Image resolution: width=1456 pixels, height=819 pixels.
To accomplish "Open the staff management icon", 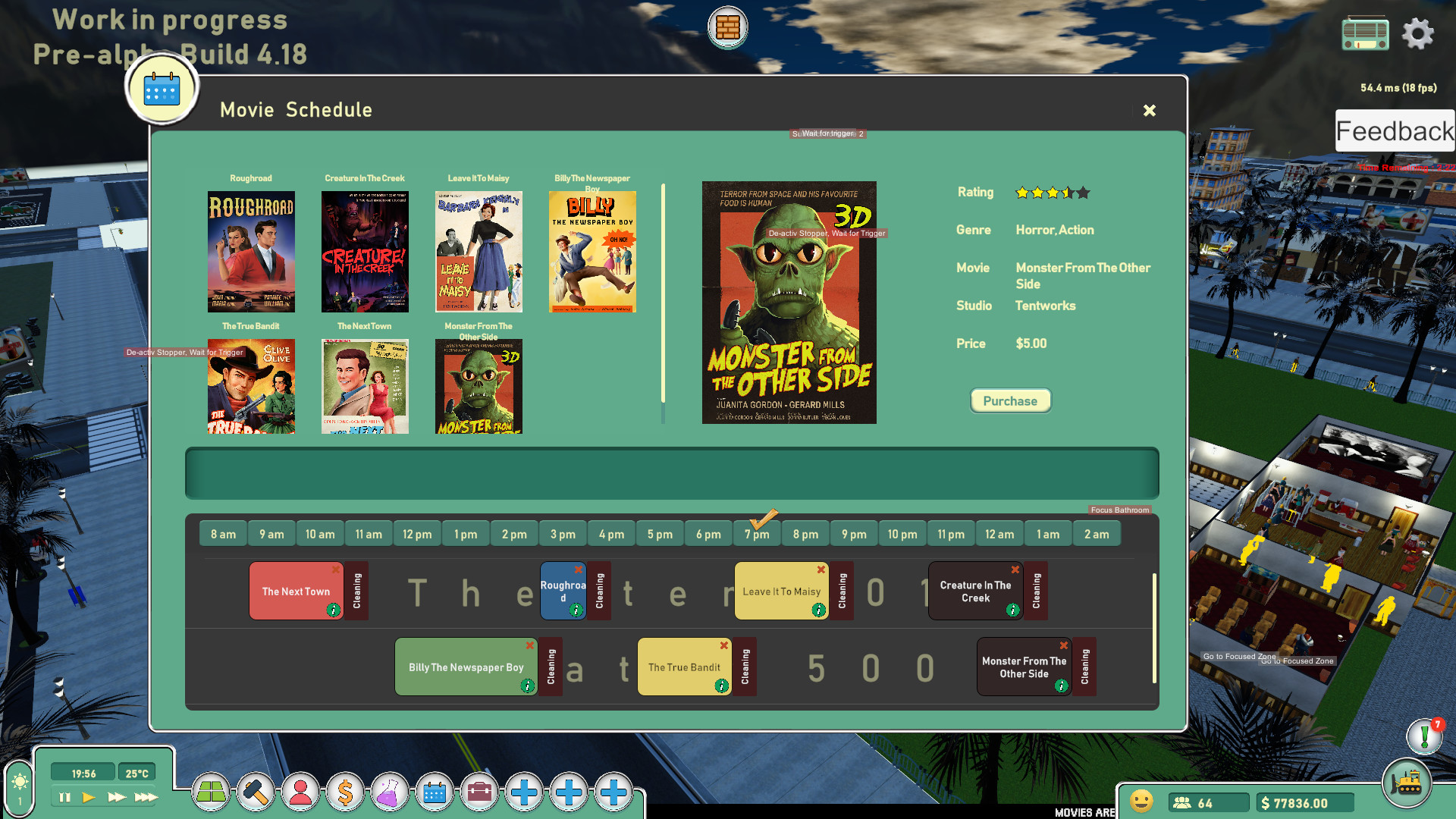I will click(300, 793).
